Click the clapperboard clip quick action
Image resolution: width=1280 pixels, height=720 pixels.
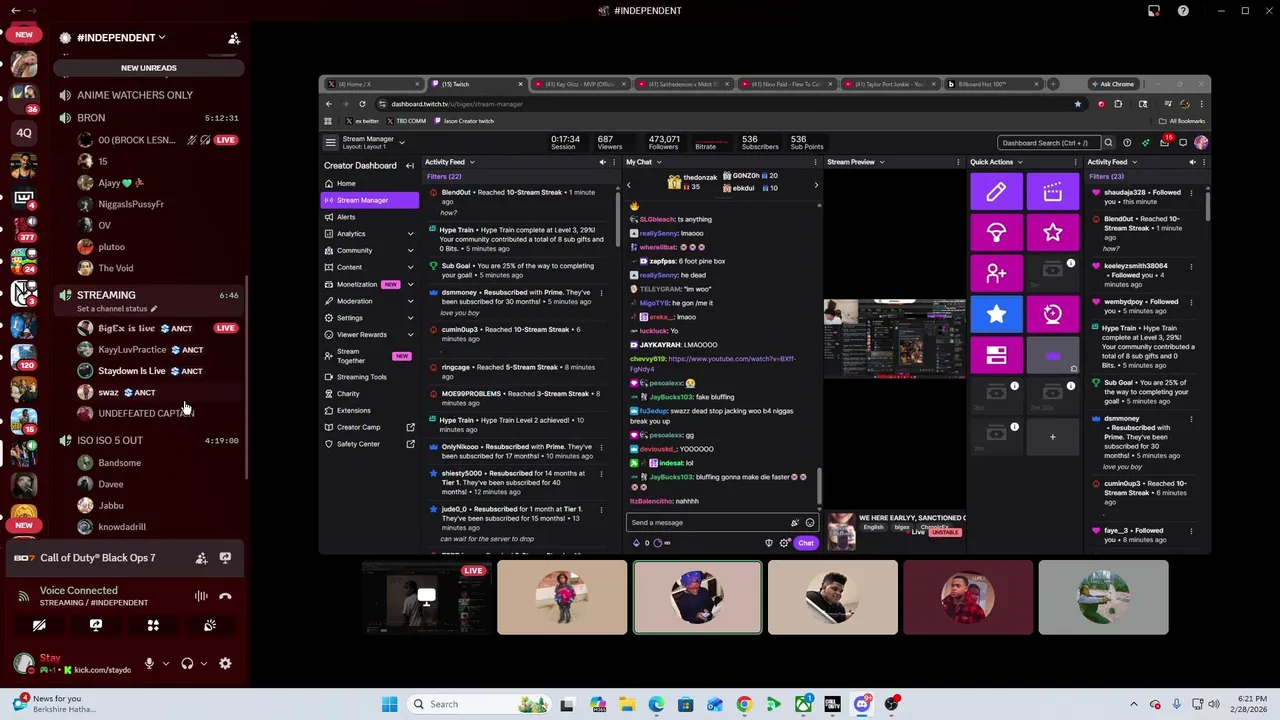coord(1052,192)
